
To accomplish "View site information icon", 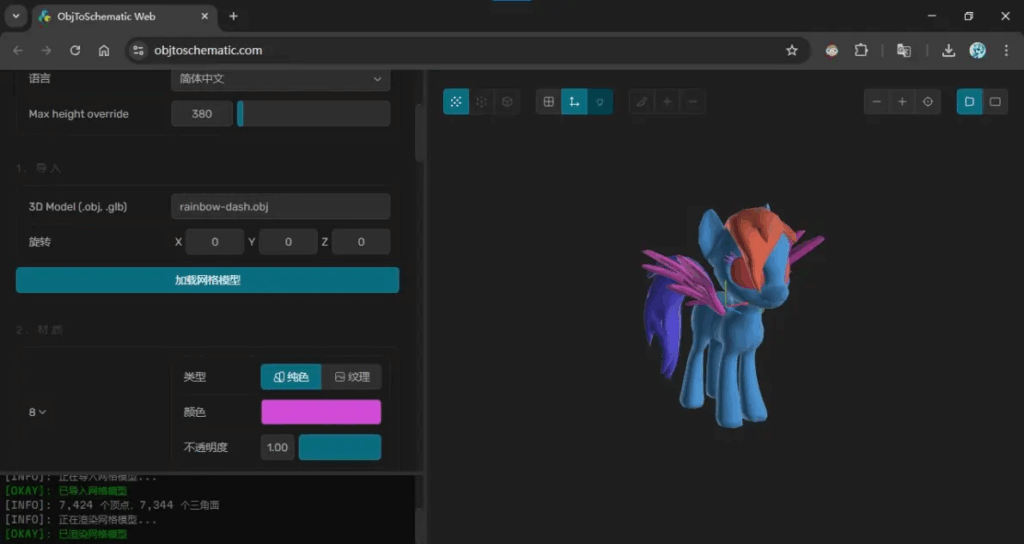I will tap(138, 50).
